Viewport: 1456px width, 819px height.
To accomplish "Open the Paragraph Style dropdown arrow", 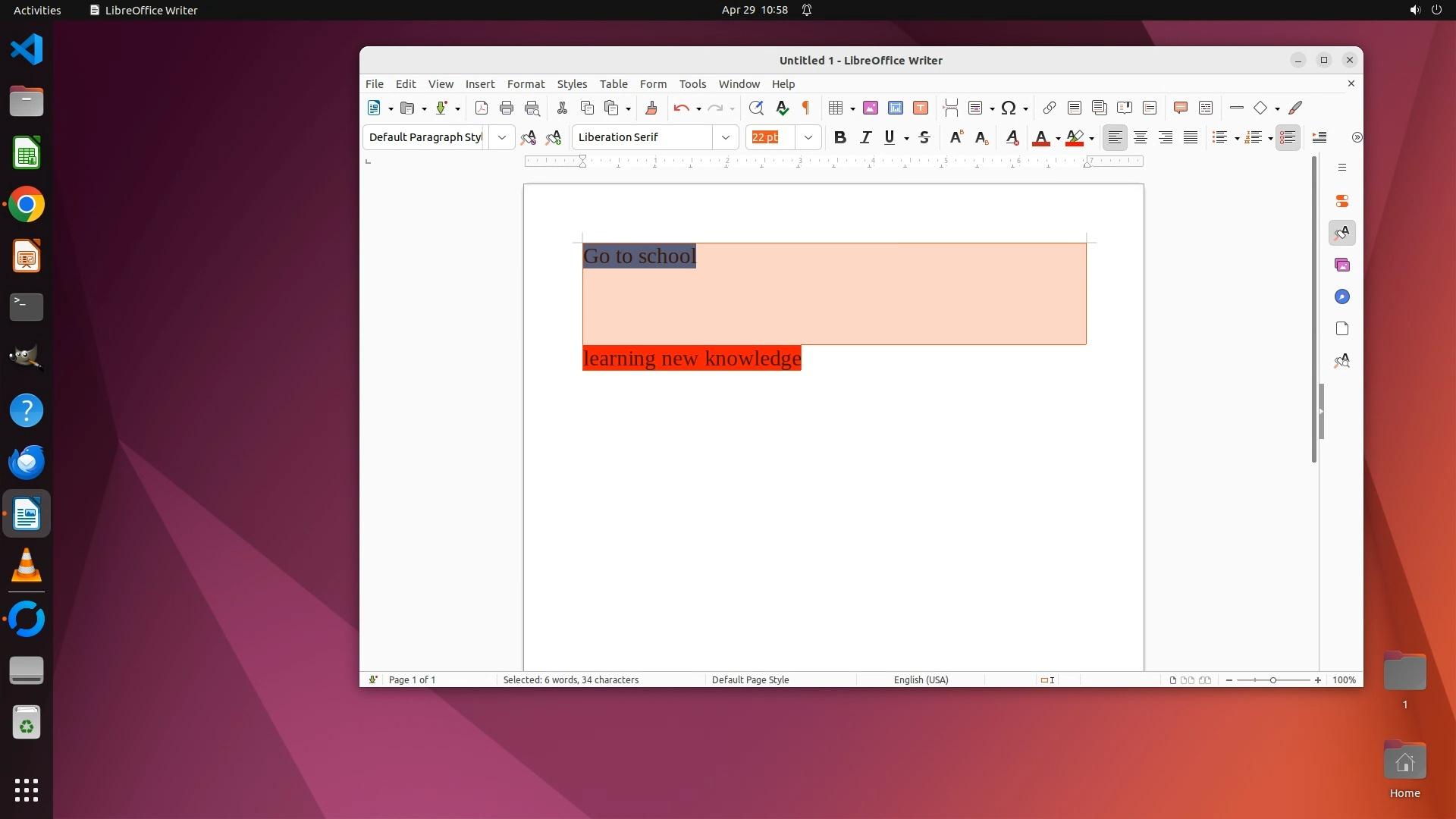I will [x=501, y=137].
